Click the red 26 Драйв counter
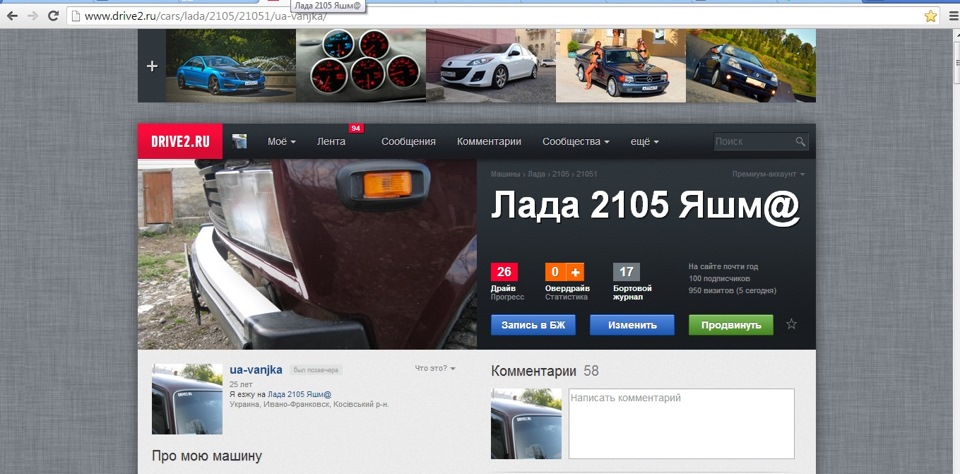Image resolution: width=960 pixels, height=474 pixels. 504,272
